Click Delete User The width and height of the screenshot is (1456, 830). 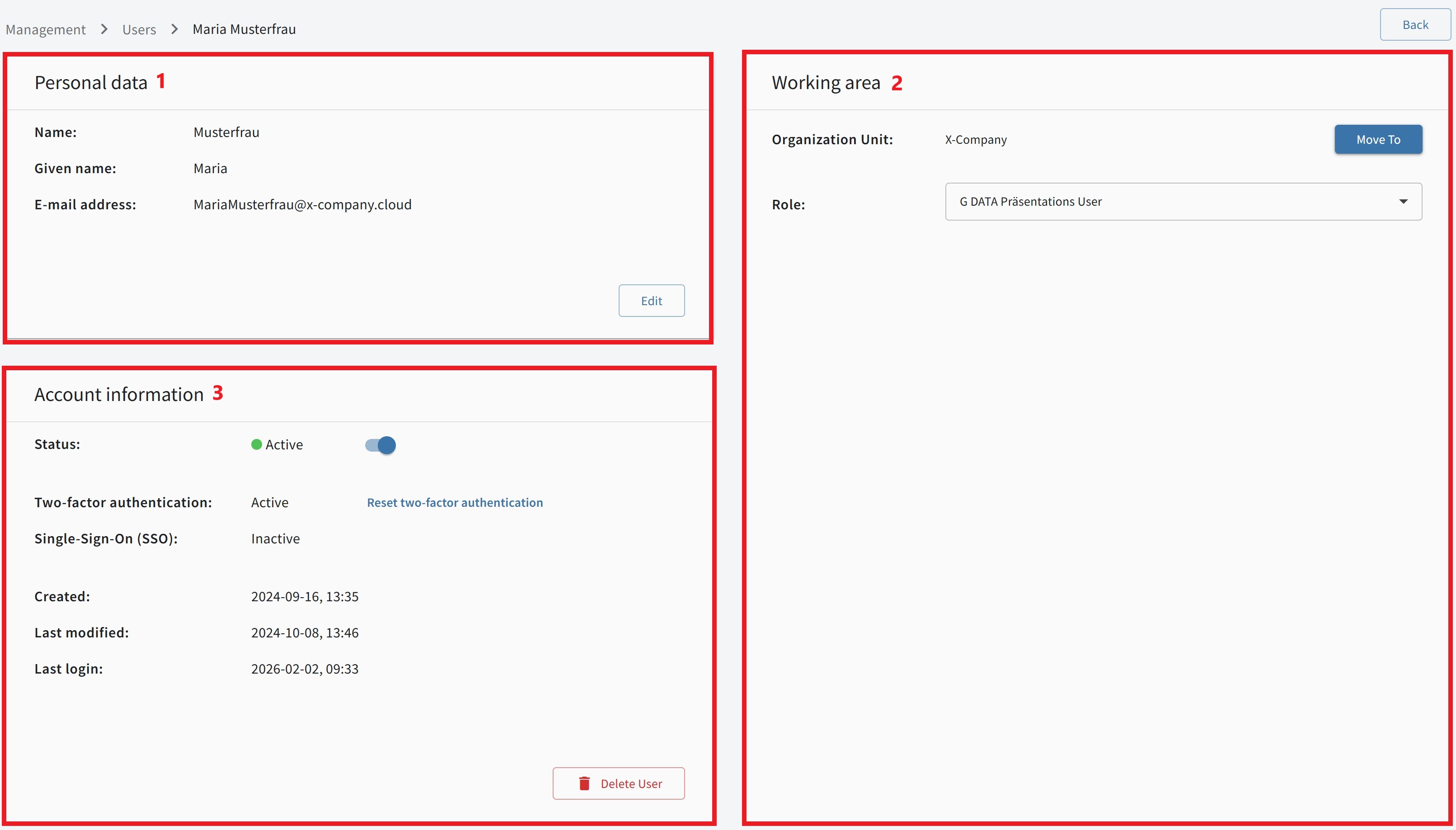point(619,783)
